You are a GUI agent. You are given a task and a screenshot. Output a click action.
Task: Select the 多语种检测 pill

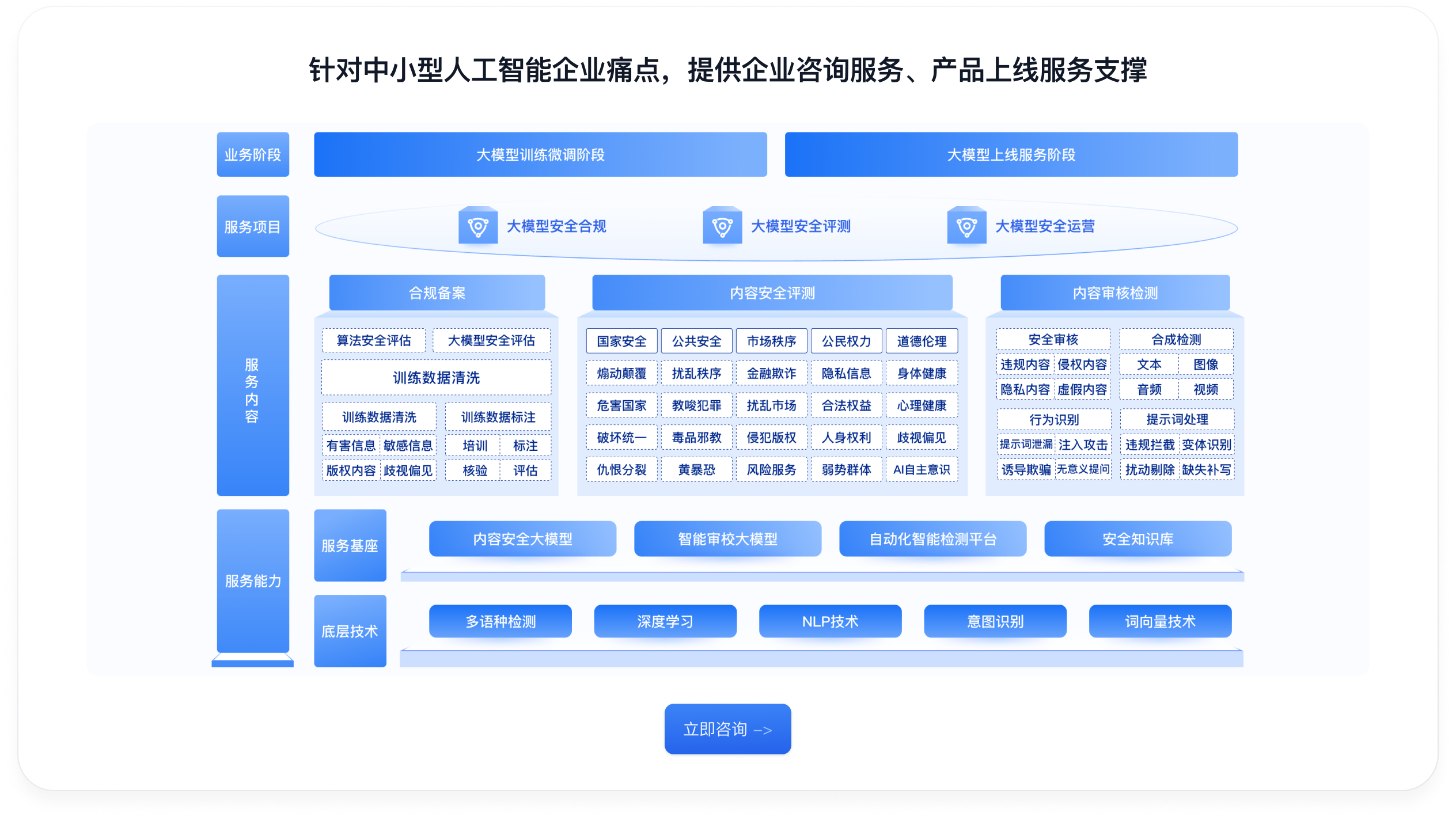pos(500,621)
